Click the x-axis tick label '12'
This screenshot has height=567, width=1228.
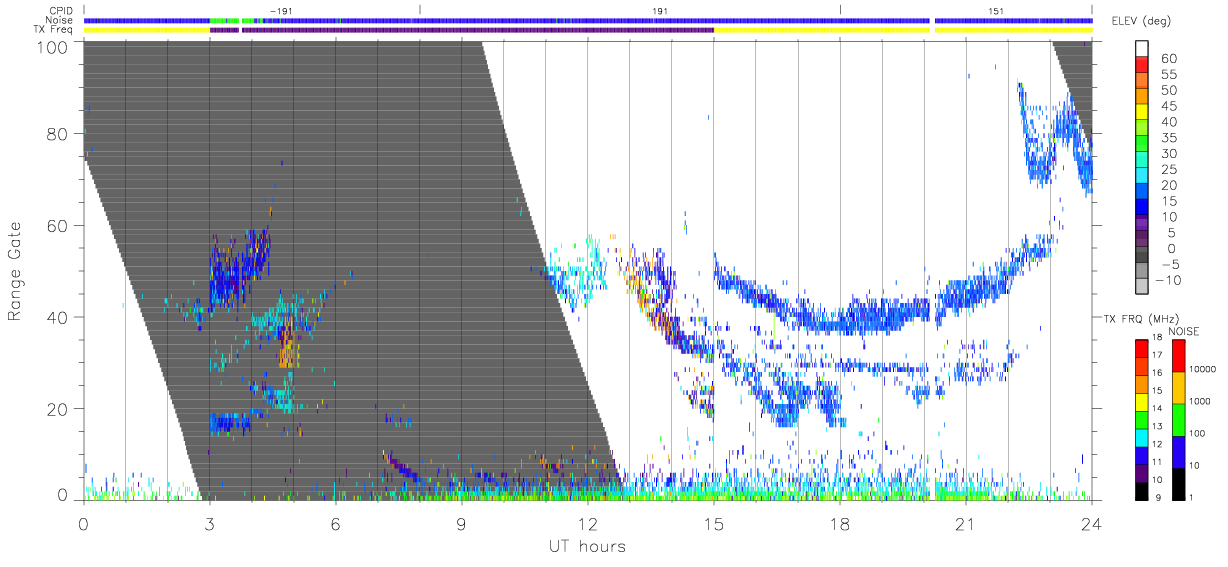tap(587, 523)
